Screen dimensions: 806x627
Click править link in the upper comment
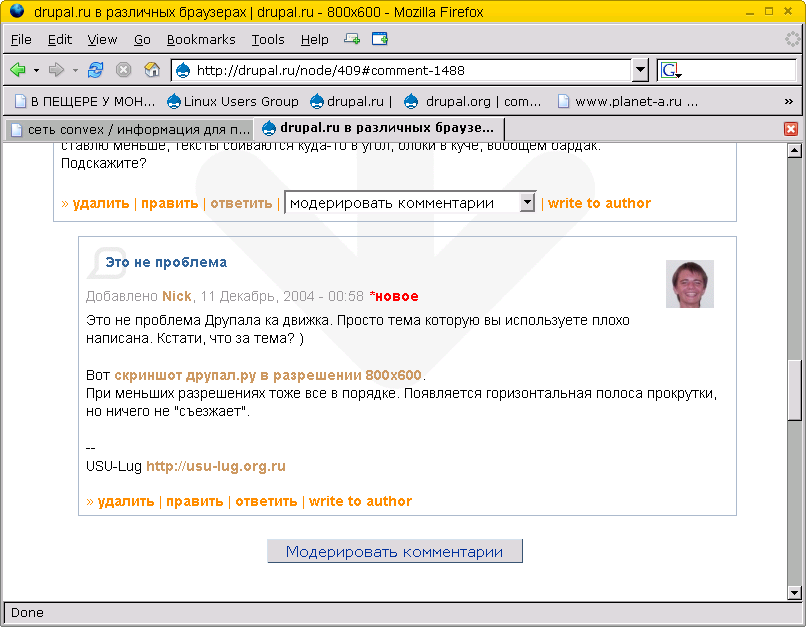point(170,204)
